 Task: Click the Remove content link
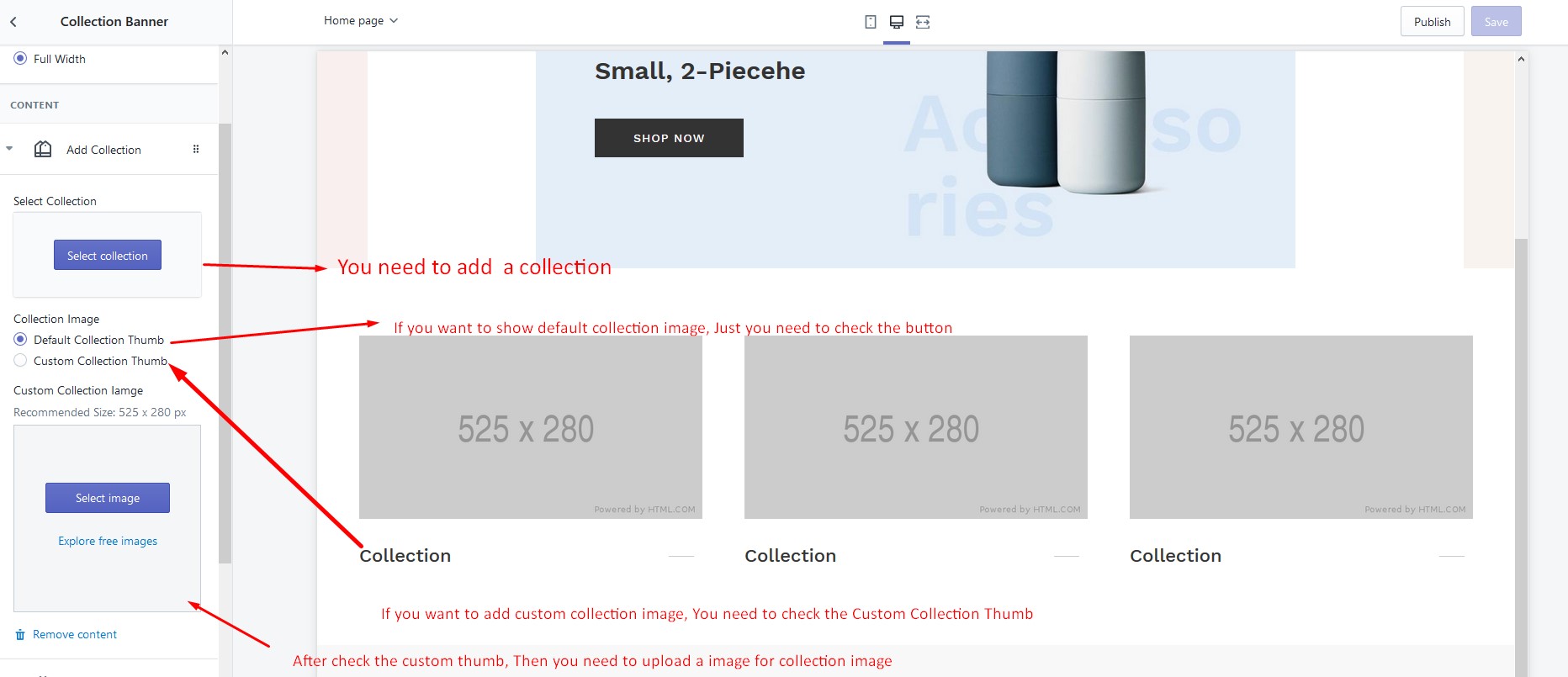pyautogui.click(x=75, y=635)
